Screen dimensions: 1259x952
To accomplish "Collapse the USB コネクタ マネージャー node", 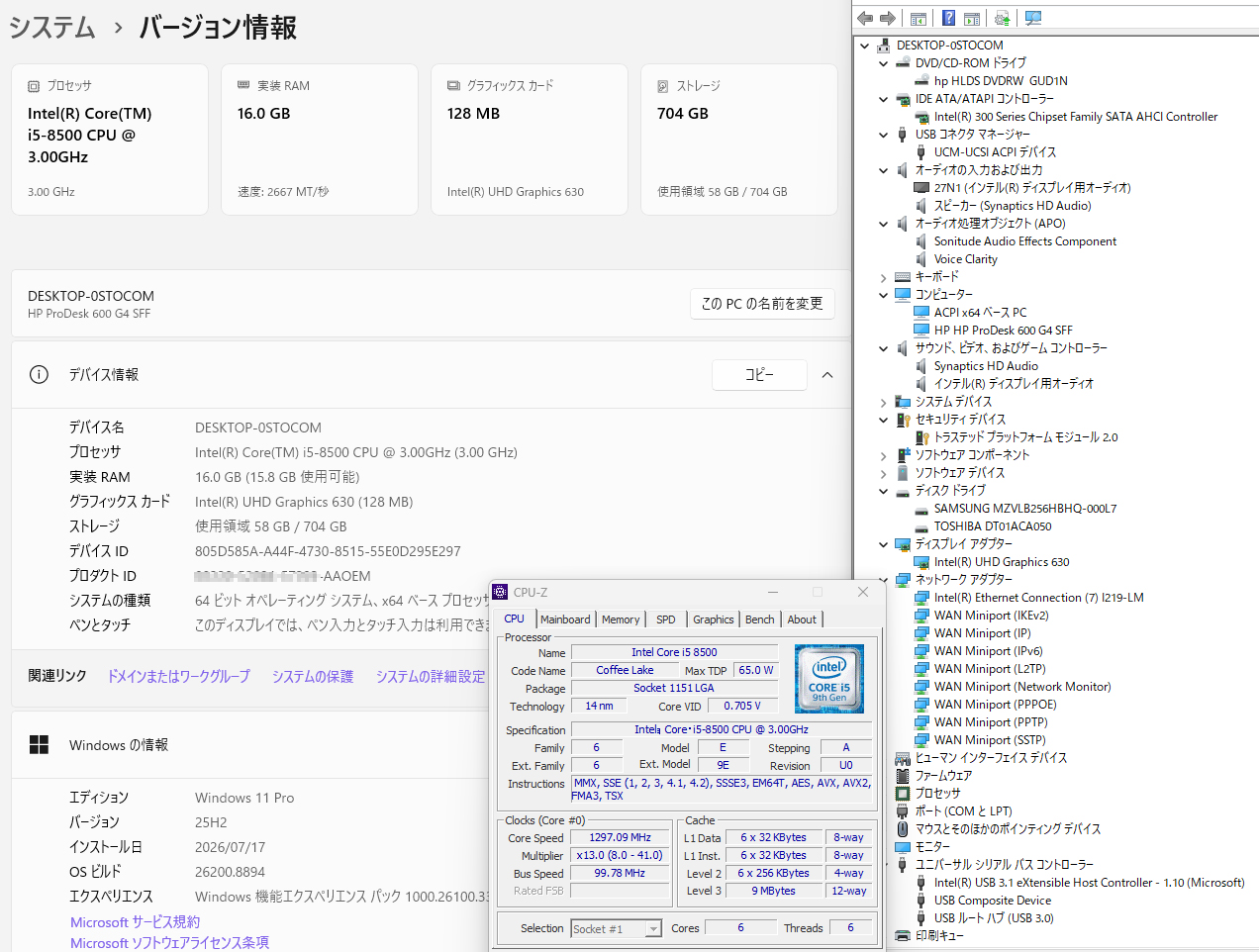I will pos(884,135).
